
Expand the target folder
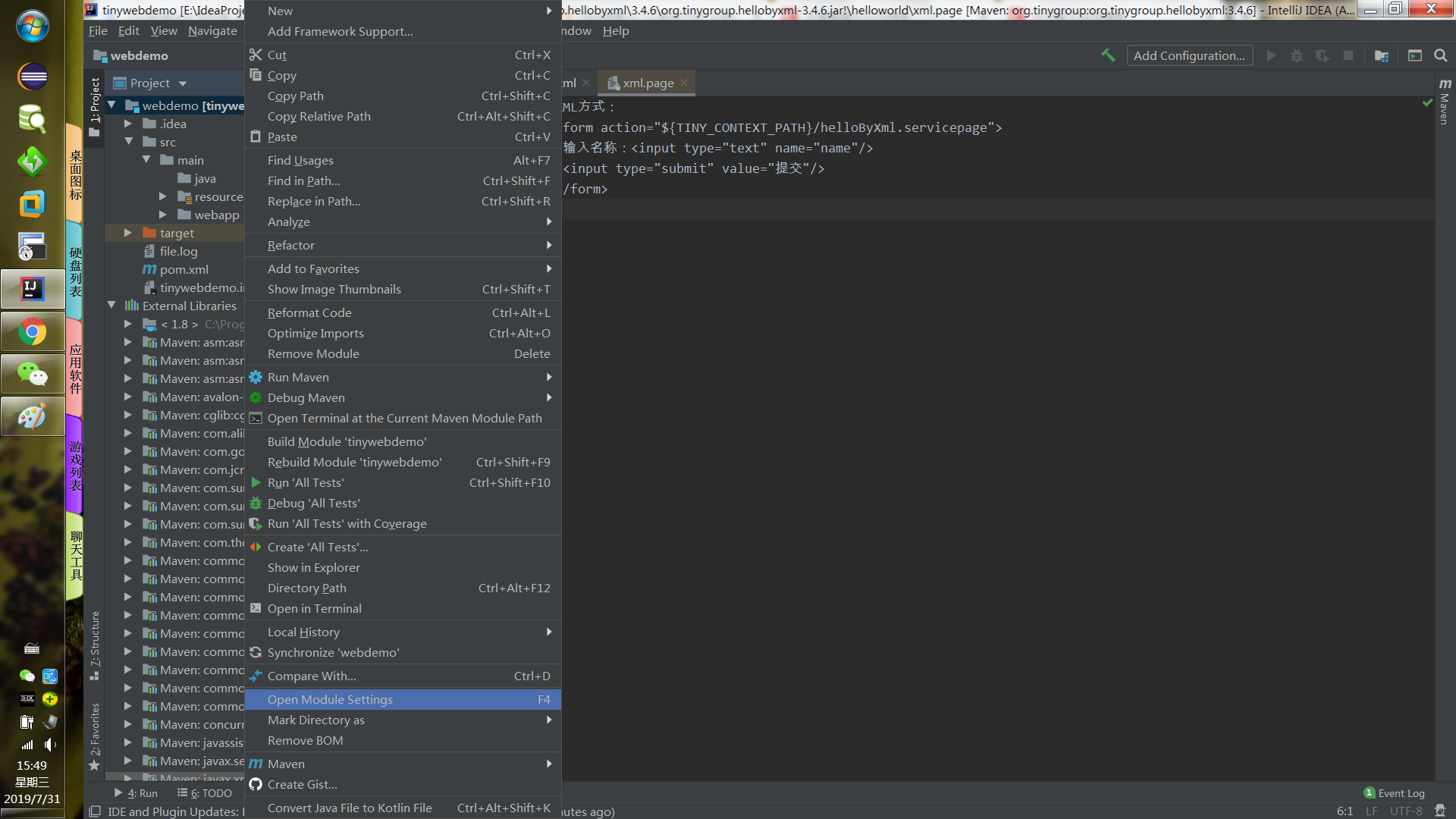point(128,233)
